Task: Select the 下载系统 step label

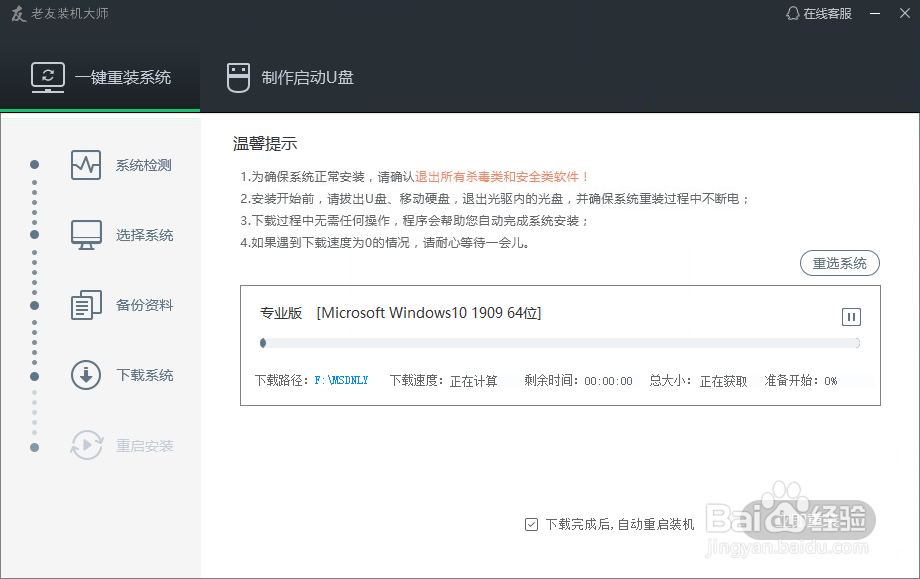Action: [144, 375]
